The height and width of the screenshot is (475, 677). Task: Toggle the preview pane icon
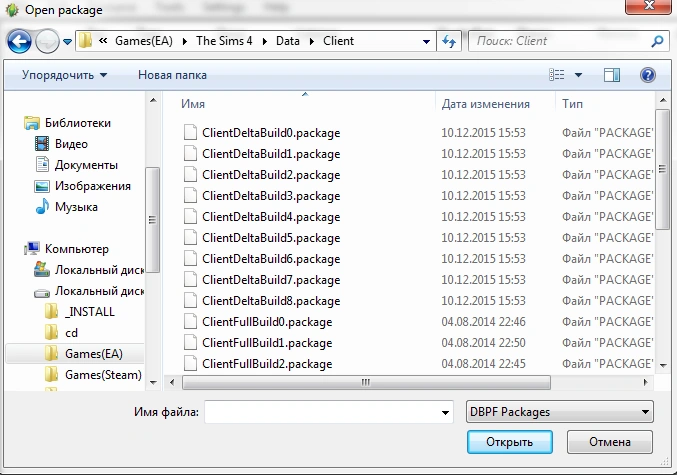click(612, 75)
